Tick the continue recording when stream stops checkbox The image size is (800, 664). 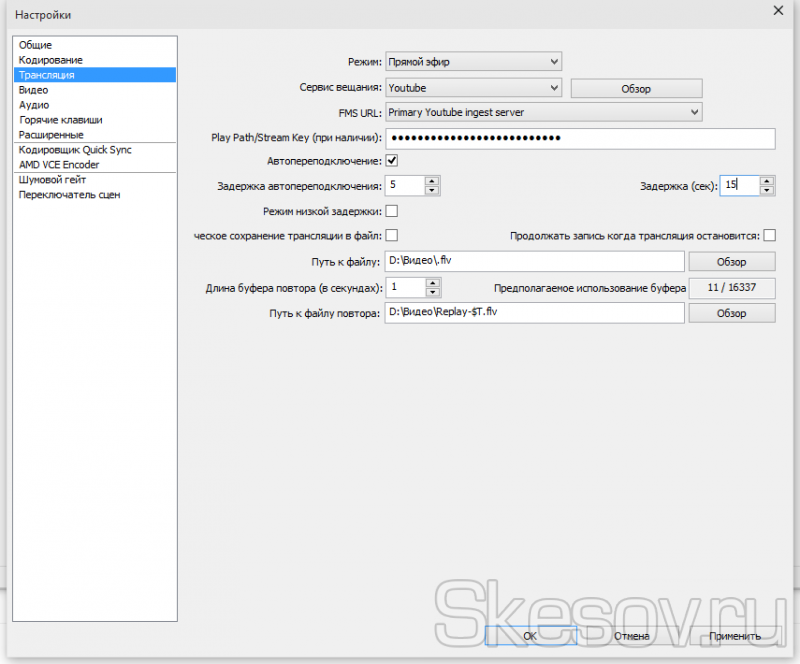click(x=769, y=236)
